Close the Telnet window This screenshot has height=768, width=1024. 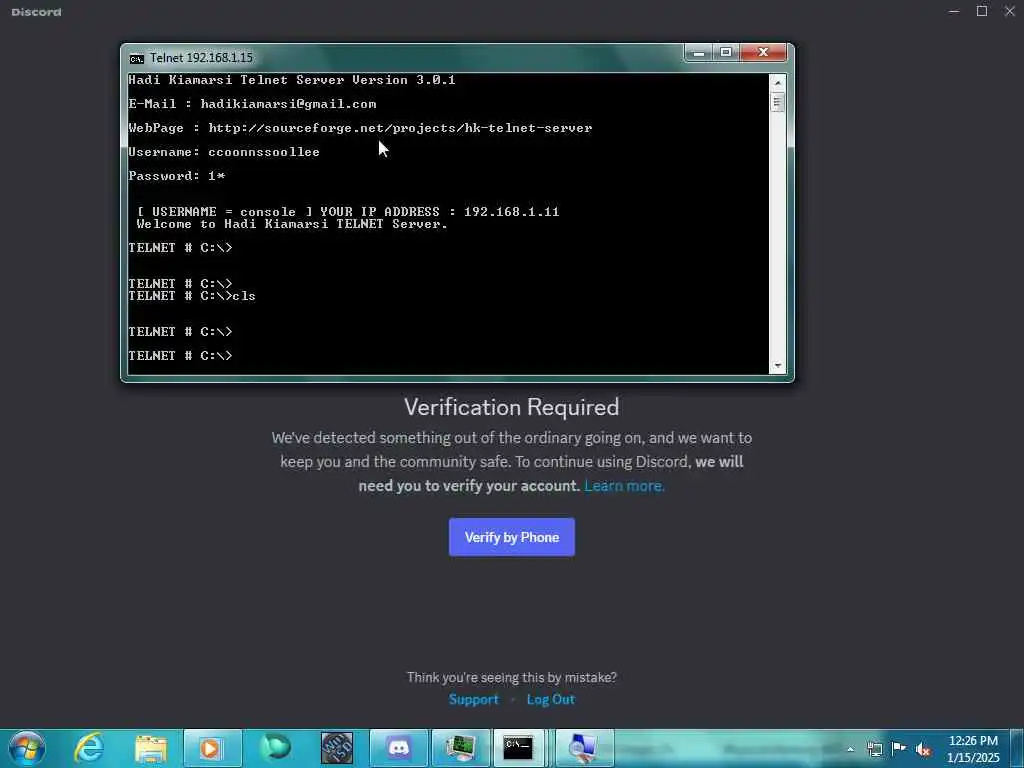[x=763, y=52]
